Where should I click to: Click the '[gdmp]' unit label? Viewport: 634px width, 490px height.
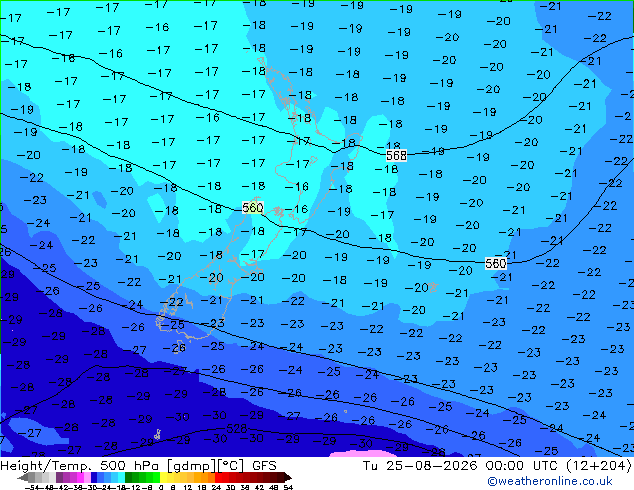(x=191, y=466)
